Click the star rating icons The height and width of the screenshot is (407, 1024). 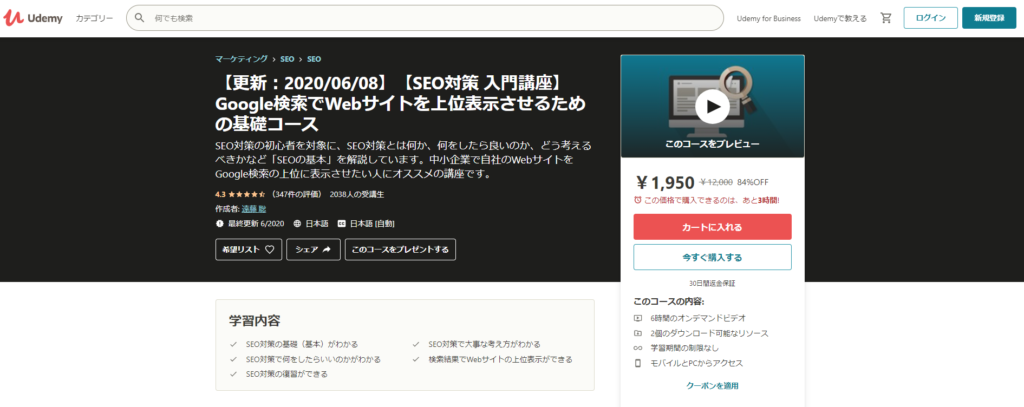pyautogui.click(x=246, y=194)
